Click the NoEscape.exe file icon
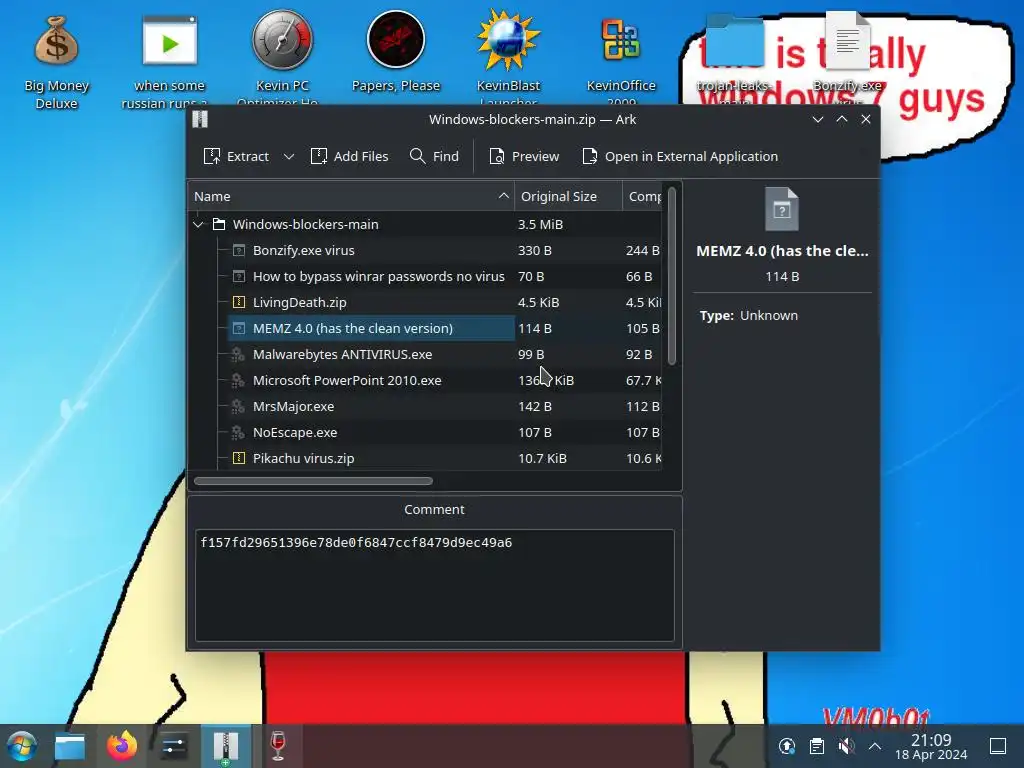The height and width of the screenshot is (768, 1024). click(238, 432)
